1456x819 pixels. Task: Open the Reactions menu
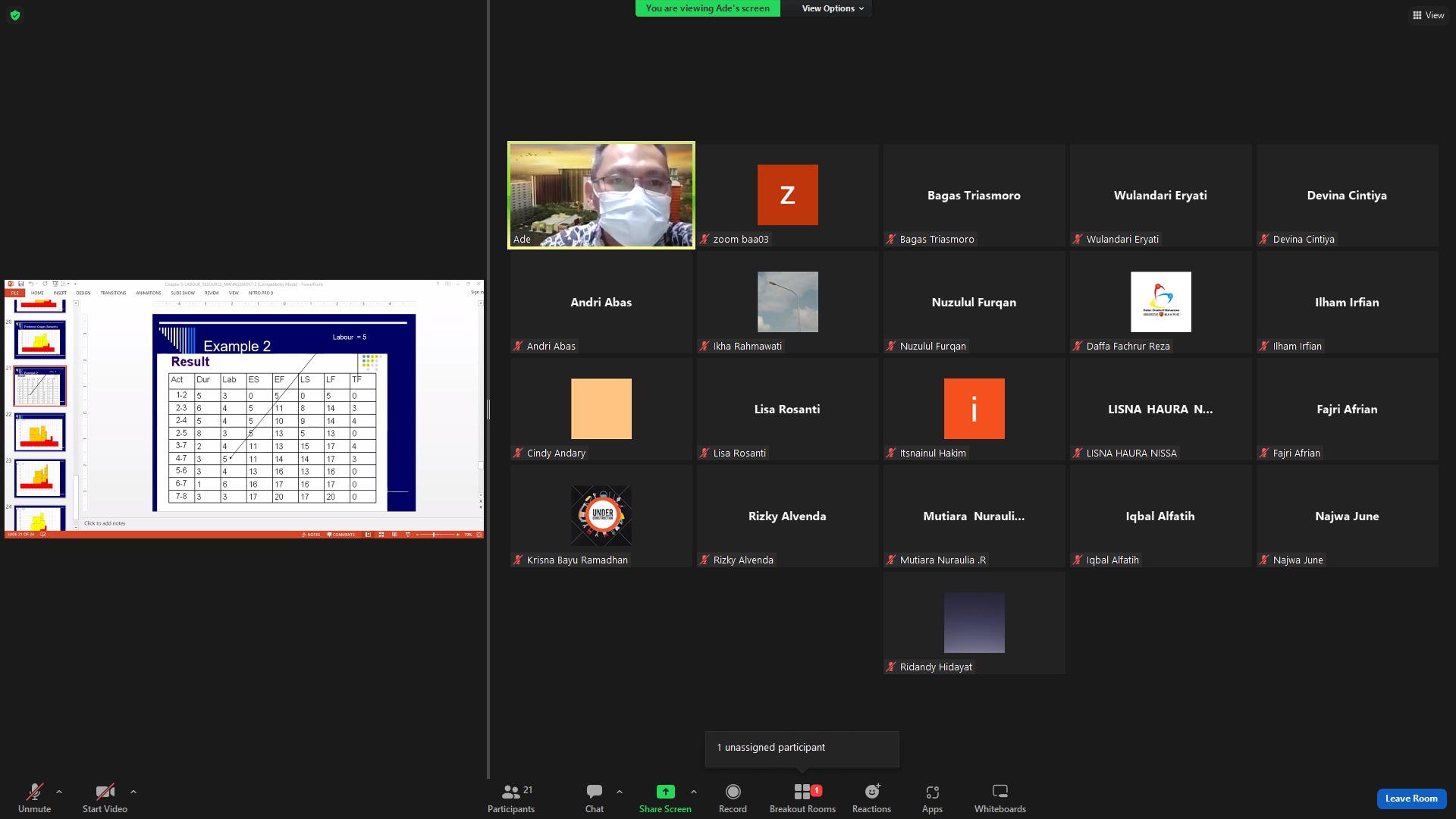pyautogui.click(x=871, y=799)
